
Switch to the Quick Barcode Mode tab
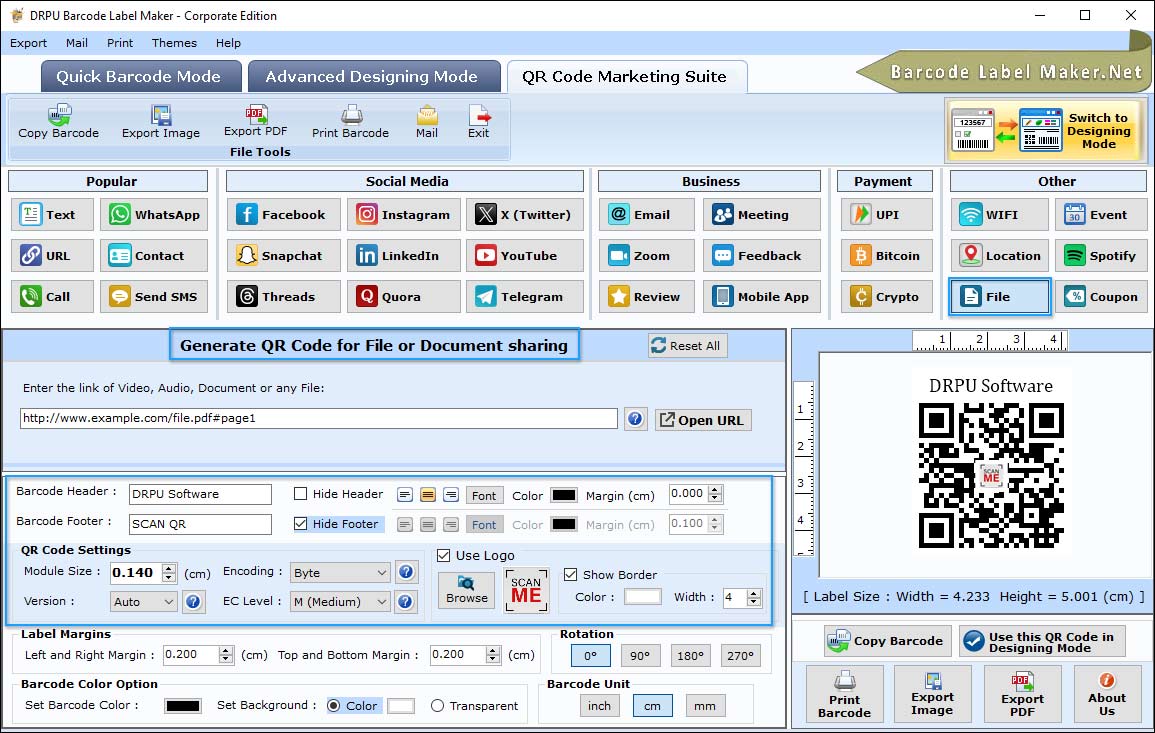point(141,77)
